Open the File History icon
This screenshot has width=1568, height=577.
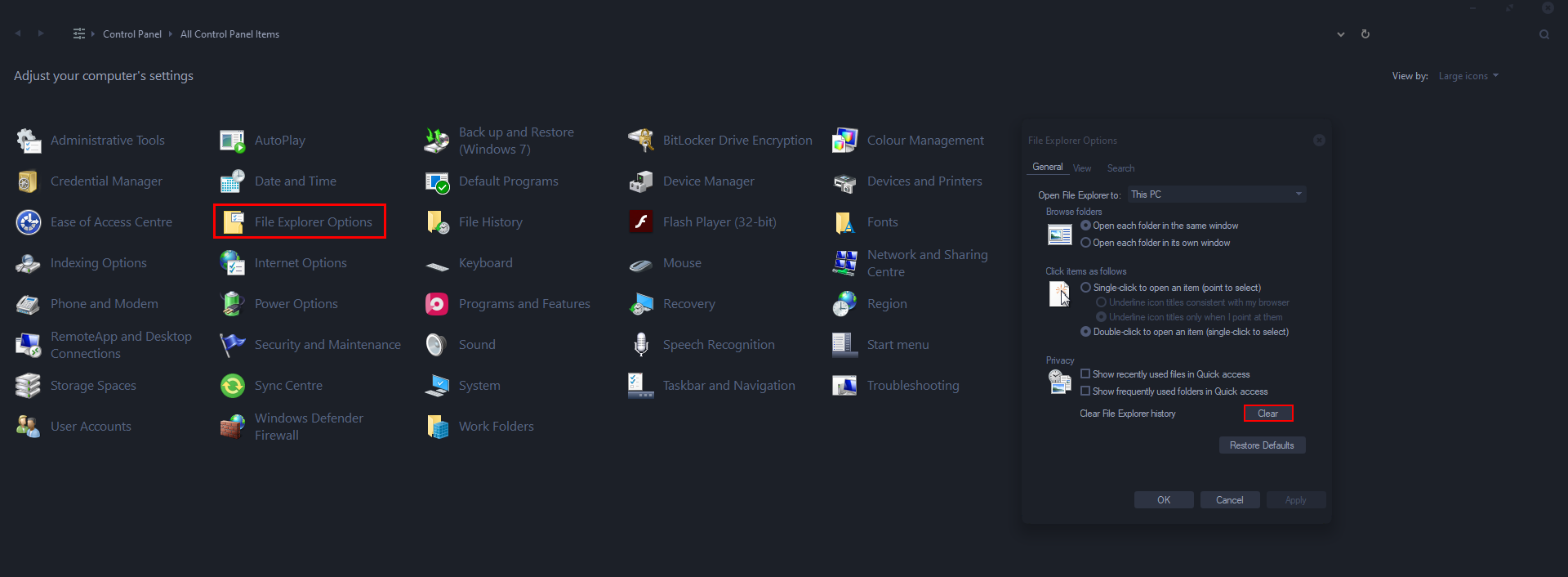437,222
